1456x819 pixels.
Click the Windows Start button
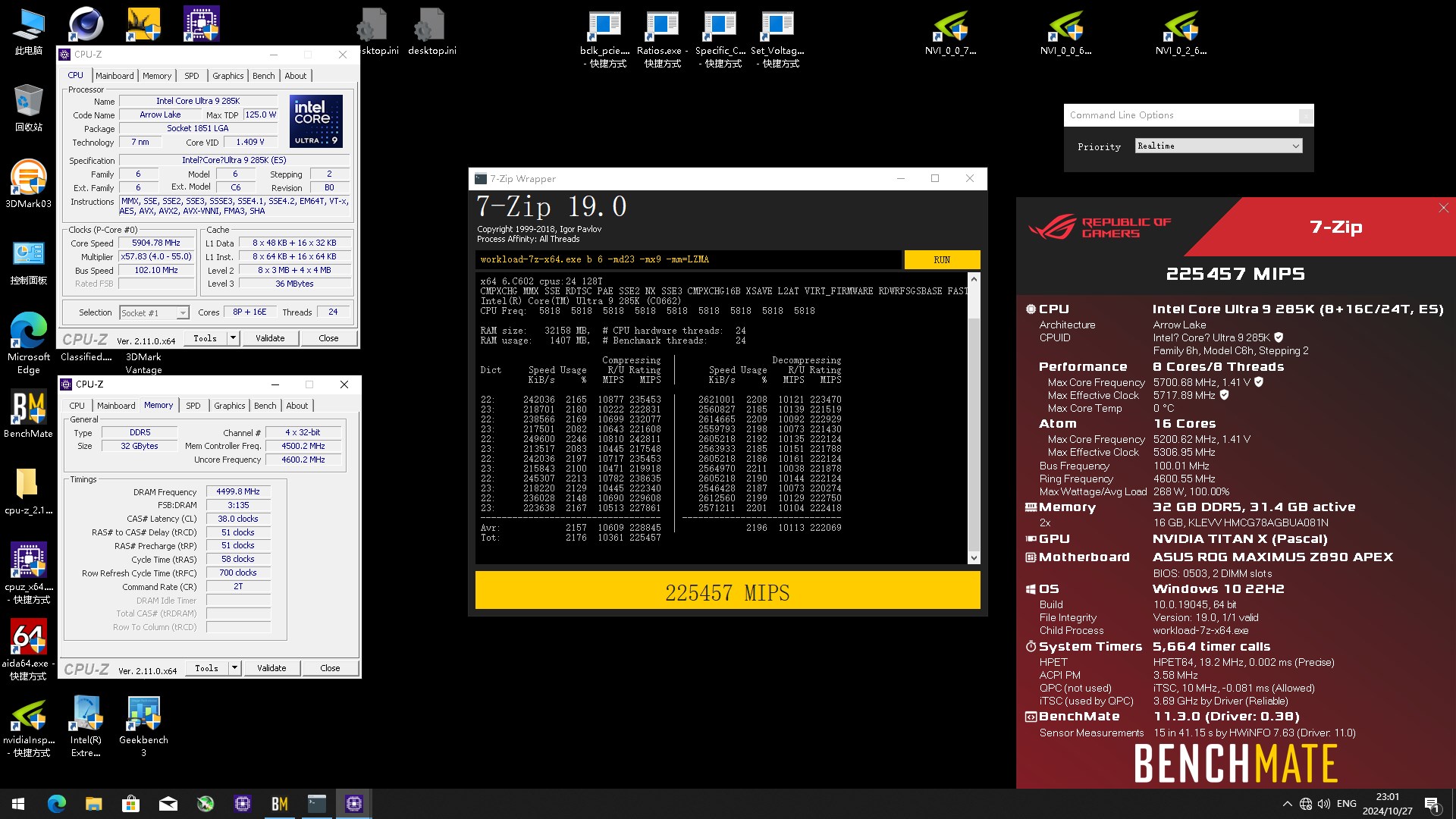(18, 804)
